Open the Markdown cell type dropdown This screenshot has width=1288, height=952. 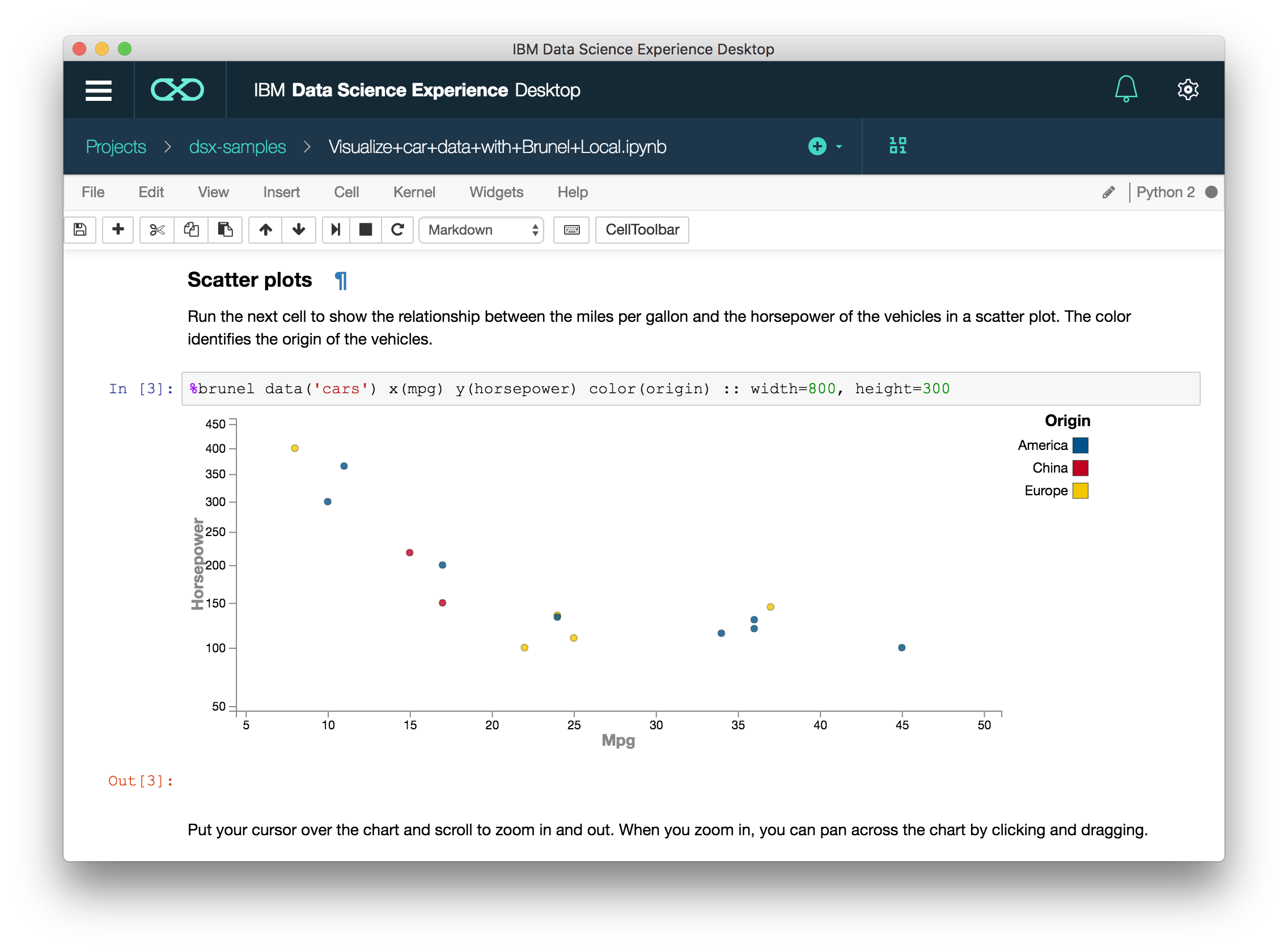(x=481, y=229)
